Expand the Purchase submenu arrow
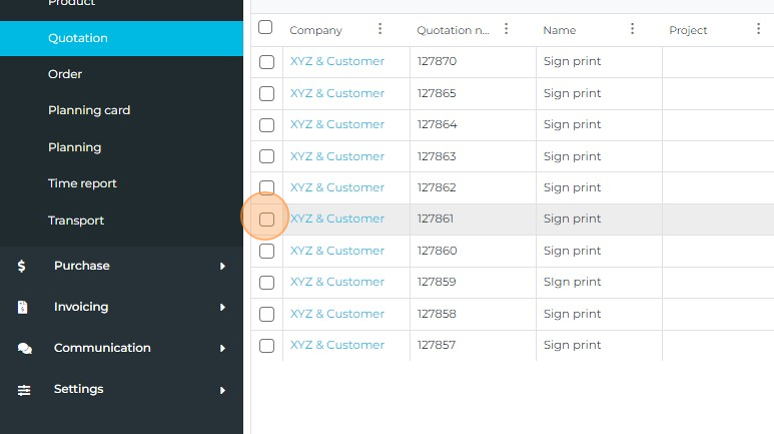774x434 pixels. pyautogui.click(x=222, y=266)
